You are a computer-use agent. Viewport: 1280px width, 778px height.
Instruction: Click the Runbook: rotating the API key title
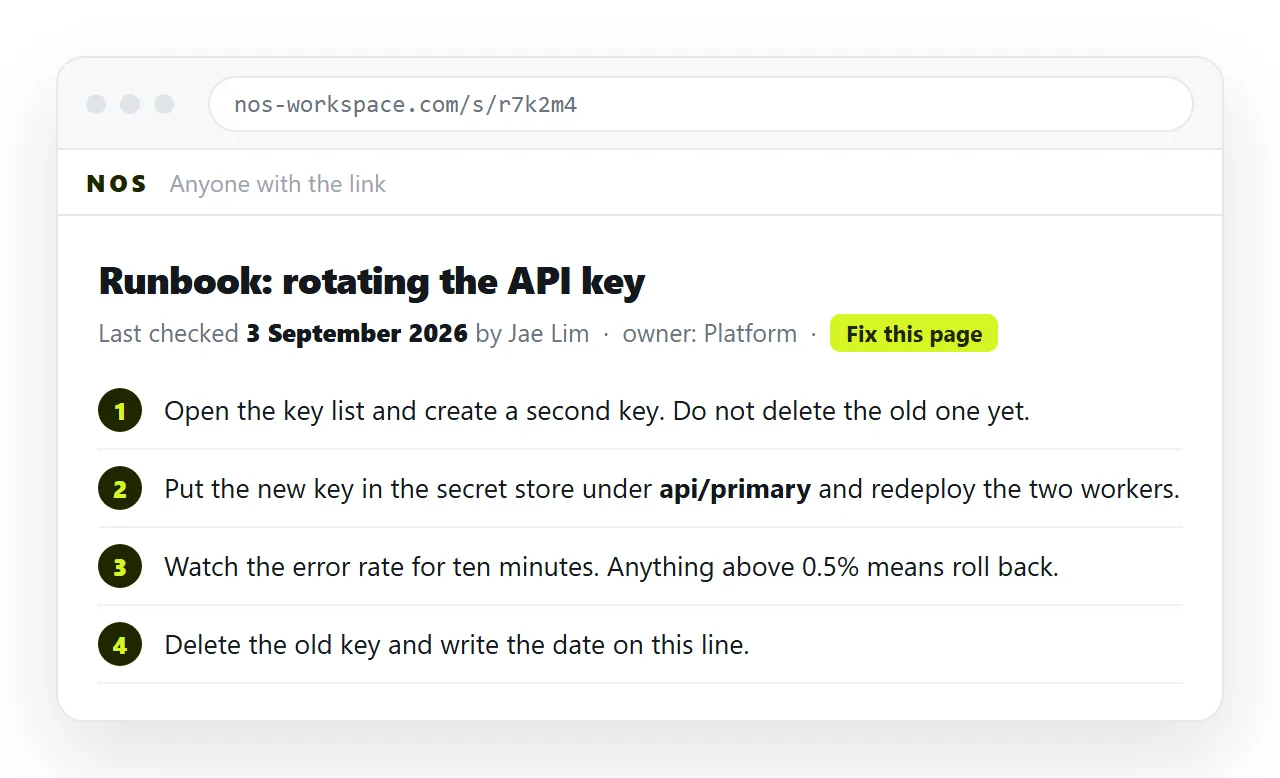click(x=372, y=281)
